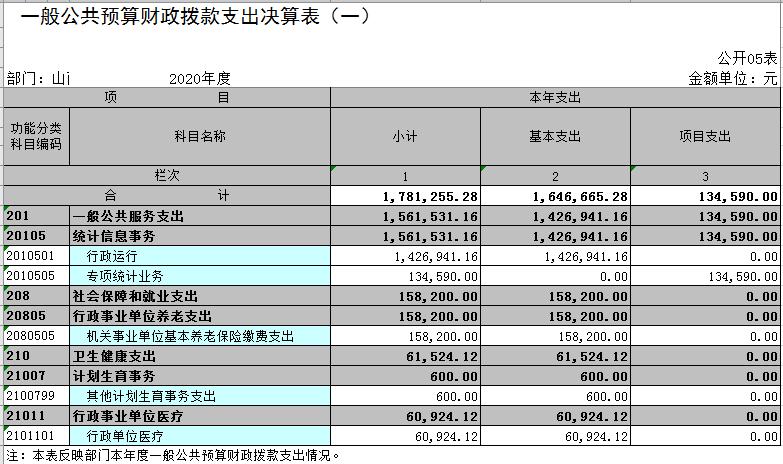783x464 pixels.
Task: Select code cell 2100799
Action: click(36, 396)
